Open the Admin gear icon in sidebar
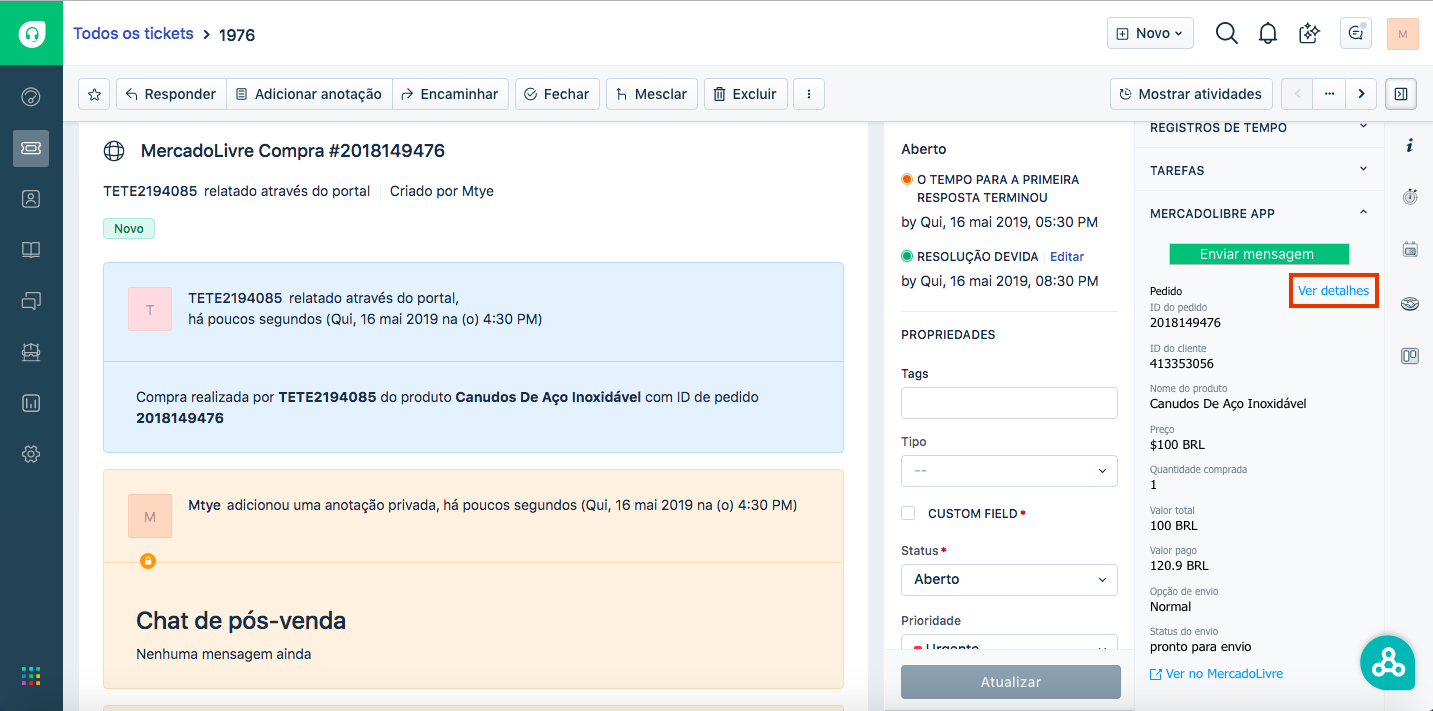Image resolution: width=1433 pixels, height=711 pixels. 31,454
